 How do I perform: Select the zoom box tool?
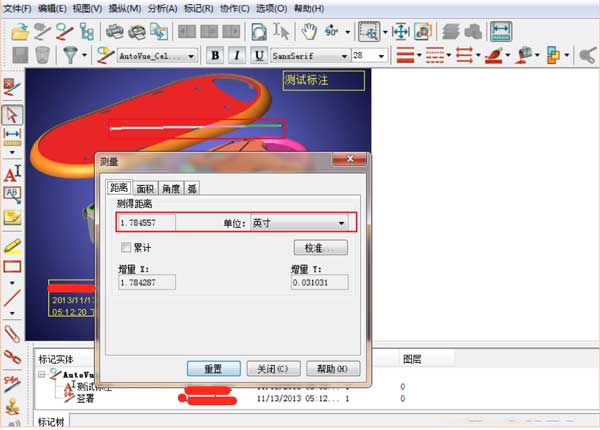(x=369, y=31)
